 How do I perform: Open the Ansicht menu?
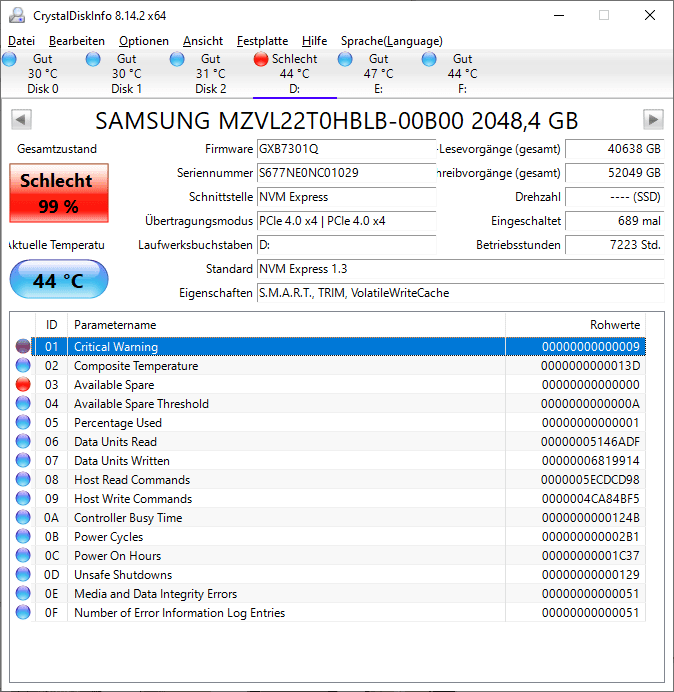(x=203, y=41)
